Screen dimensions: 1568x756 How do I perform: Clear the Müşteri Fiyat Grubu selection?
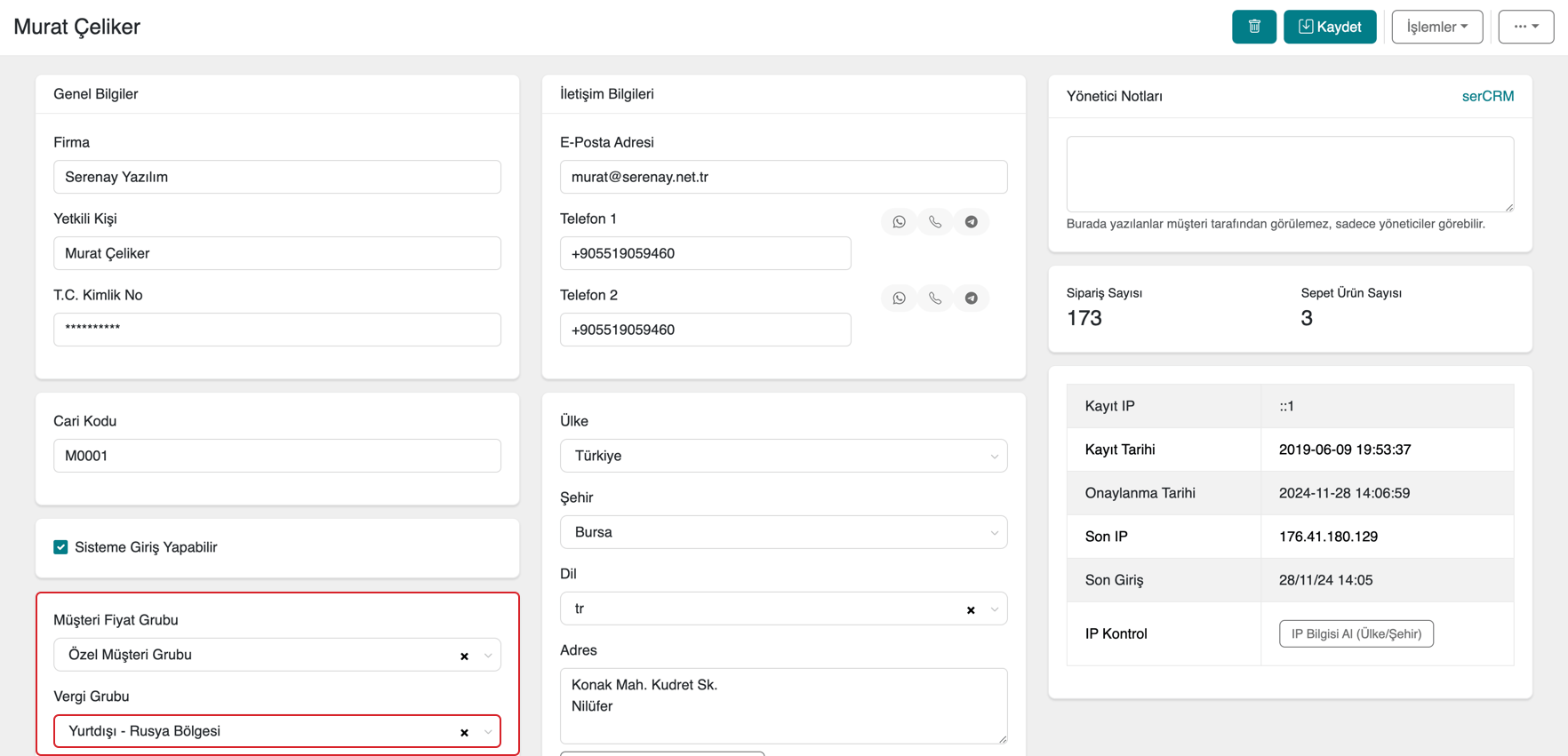[464, 657]
